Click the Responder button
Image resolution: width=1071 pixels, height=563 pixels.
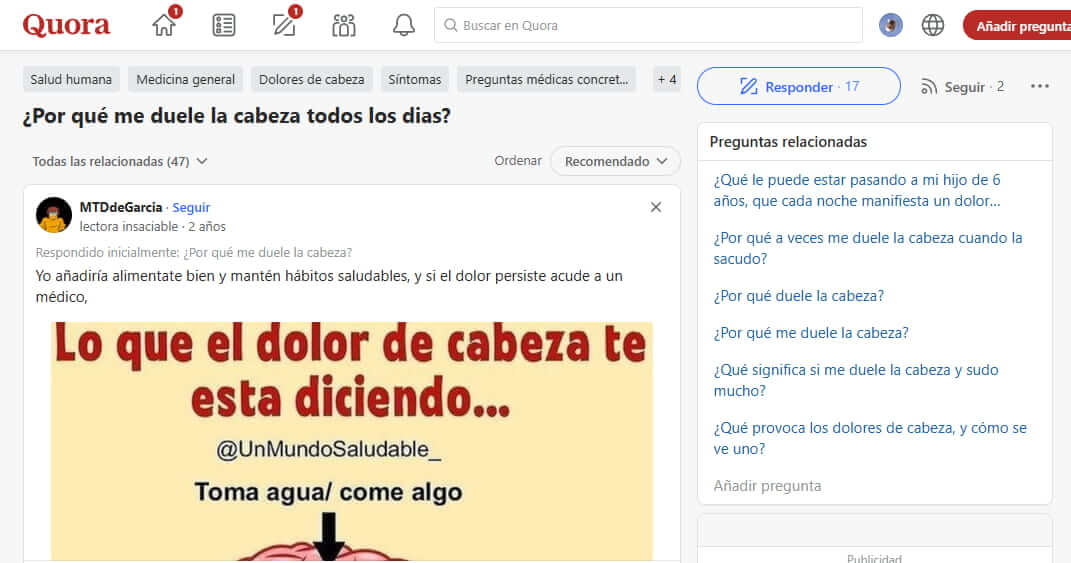pos(798,86)
